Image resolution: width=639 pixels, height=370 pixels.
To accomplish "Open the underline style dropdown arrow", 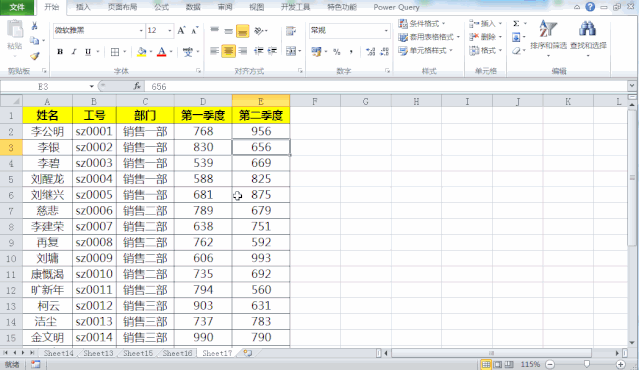I will (98, 52).
